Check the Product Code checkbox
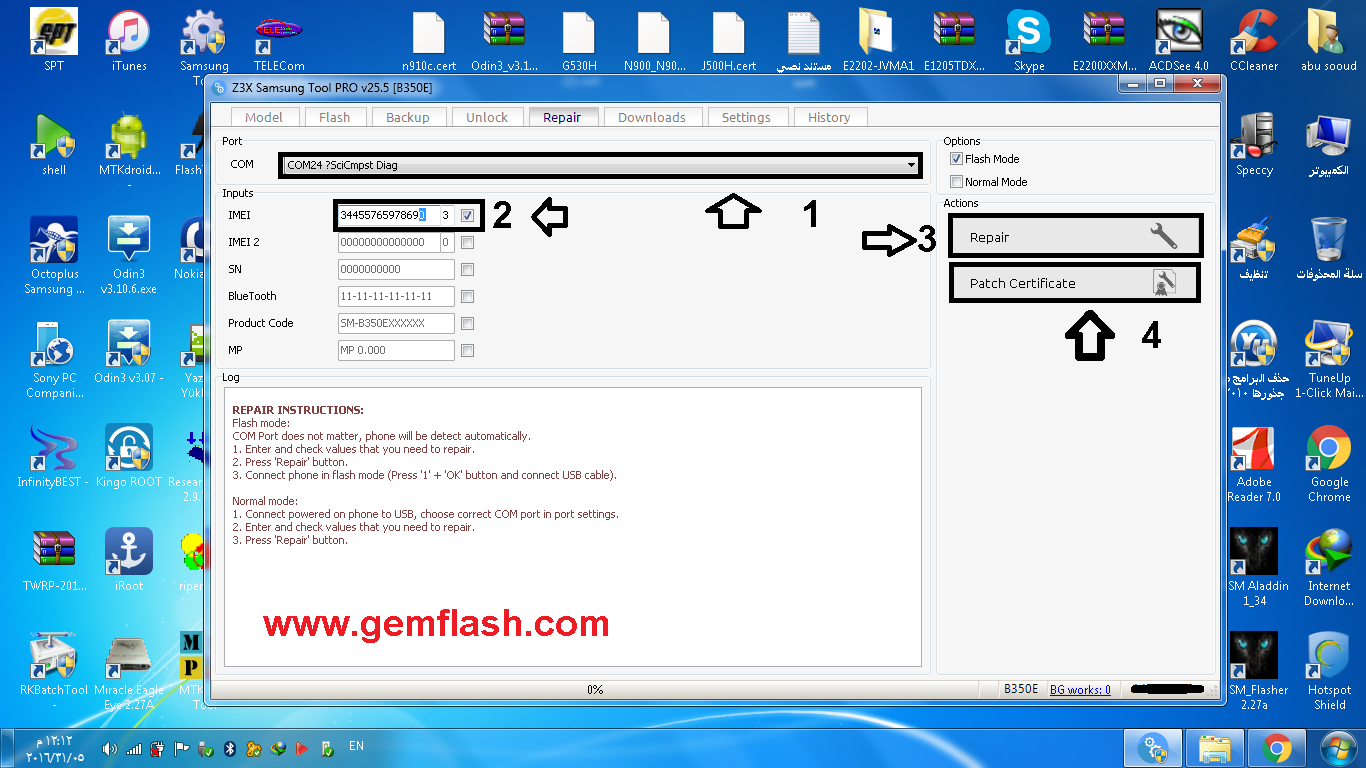The width and height of the screenshot is (1366, 768). (467, 323)
